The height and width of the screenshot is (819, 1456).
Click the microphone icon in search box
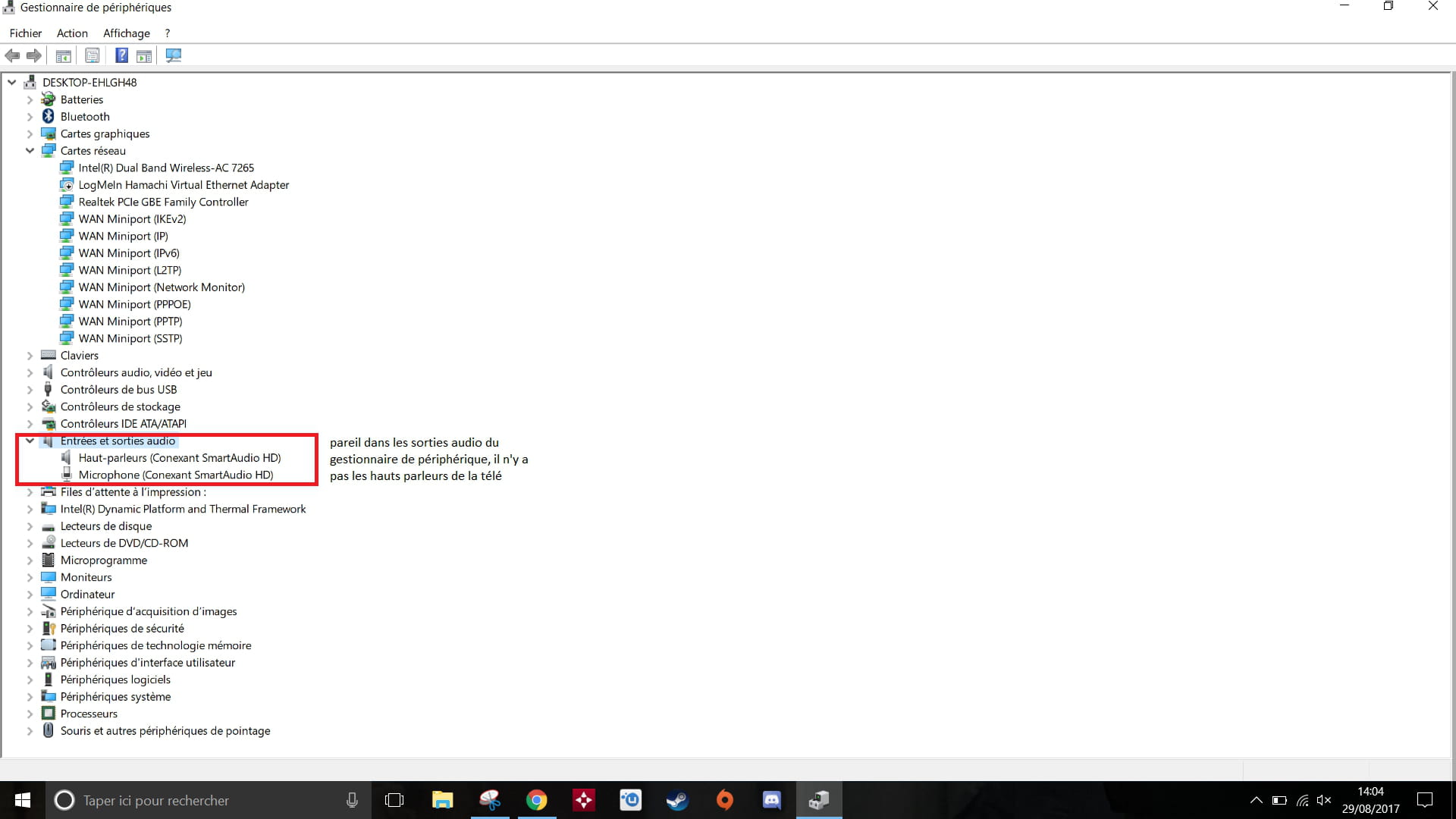(352, 800)
